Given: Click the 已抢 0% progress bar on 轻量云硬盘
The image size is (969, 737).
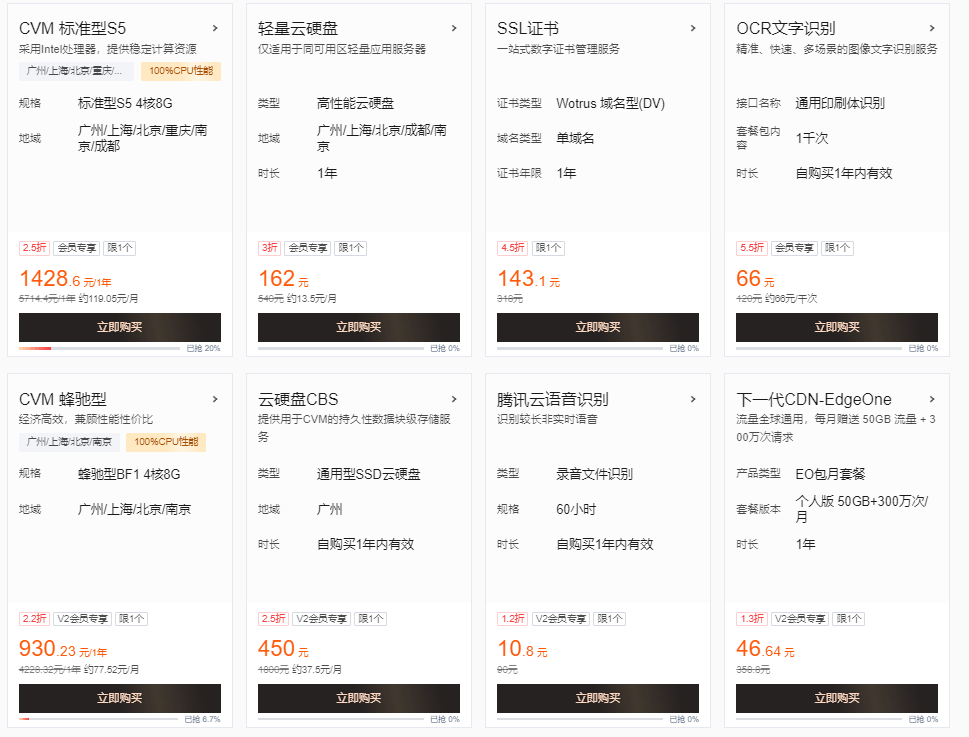Looking at the screenshot, I should pos(341,348).
